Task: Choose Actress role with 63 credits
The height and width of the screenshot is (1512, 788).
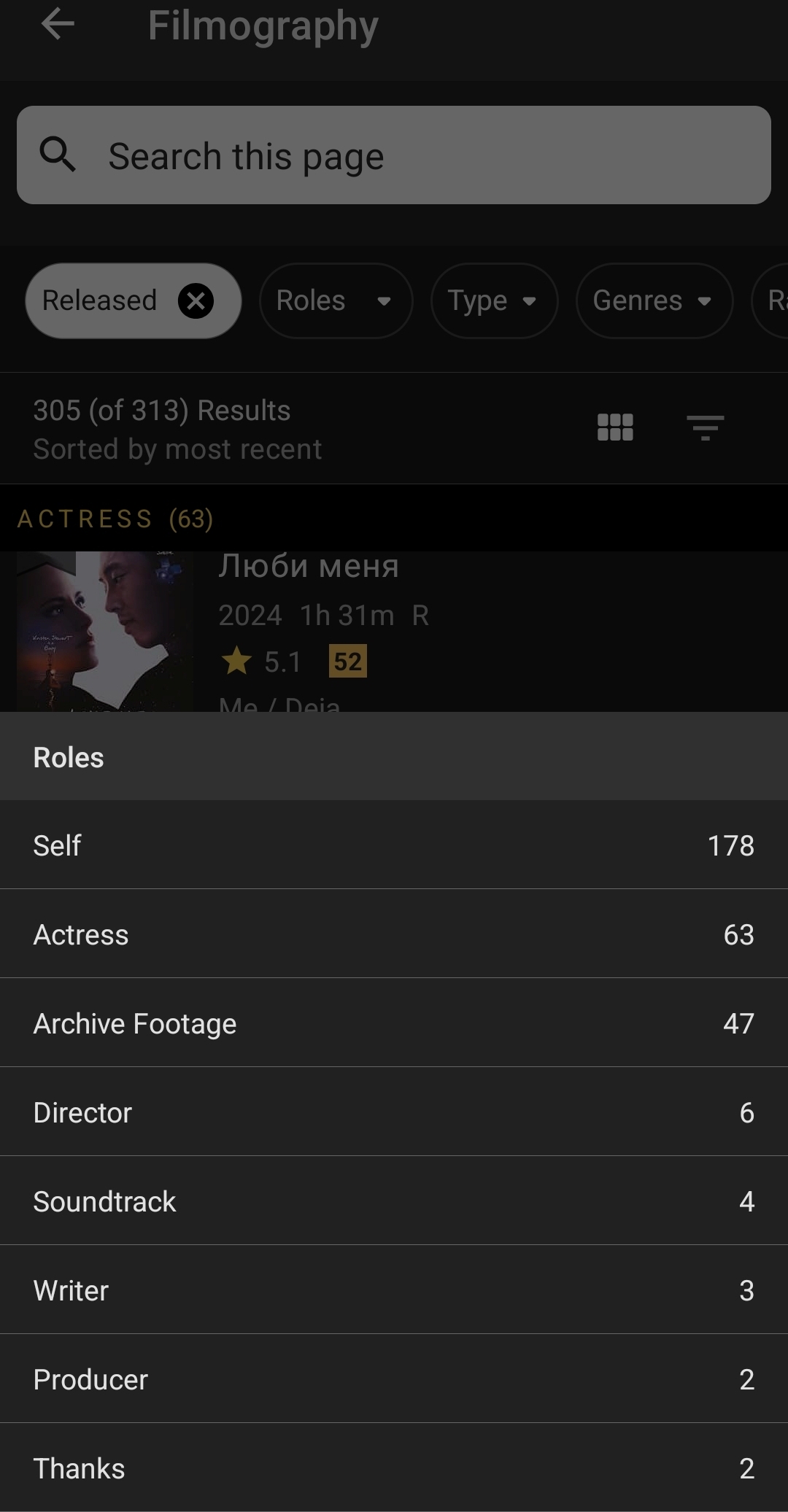Action: [394, 934]
